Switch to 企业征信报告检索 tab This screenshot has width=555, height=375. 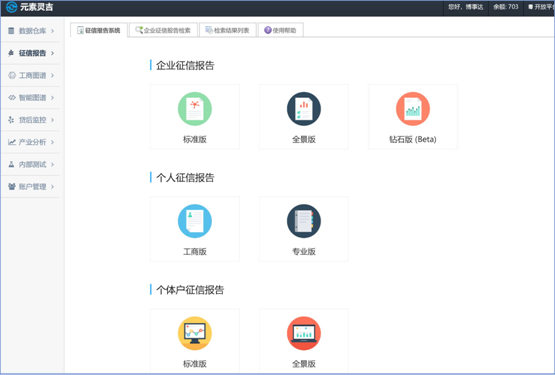(163, 30)
